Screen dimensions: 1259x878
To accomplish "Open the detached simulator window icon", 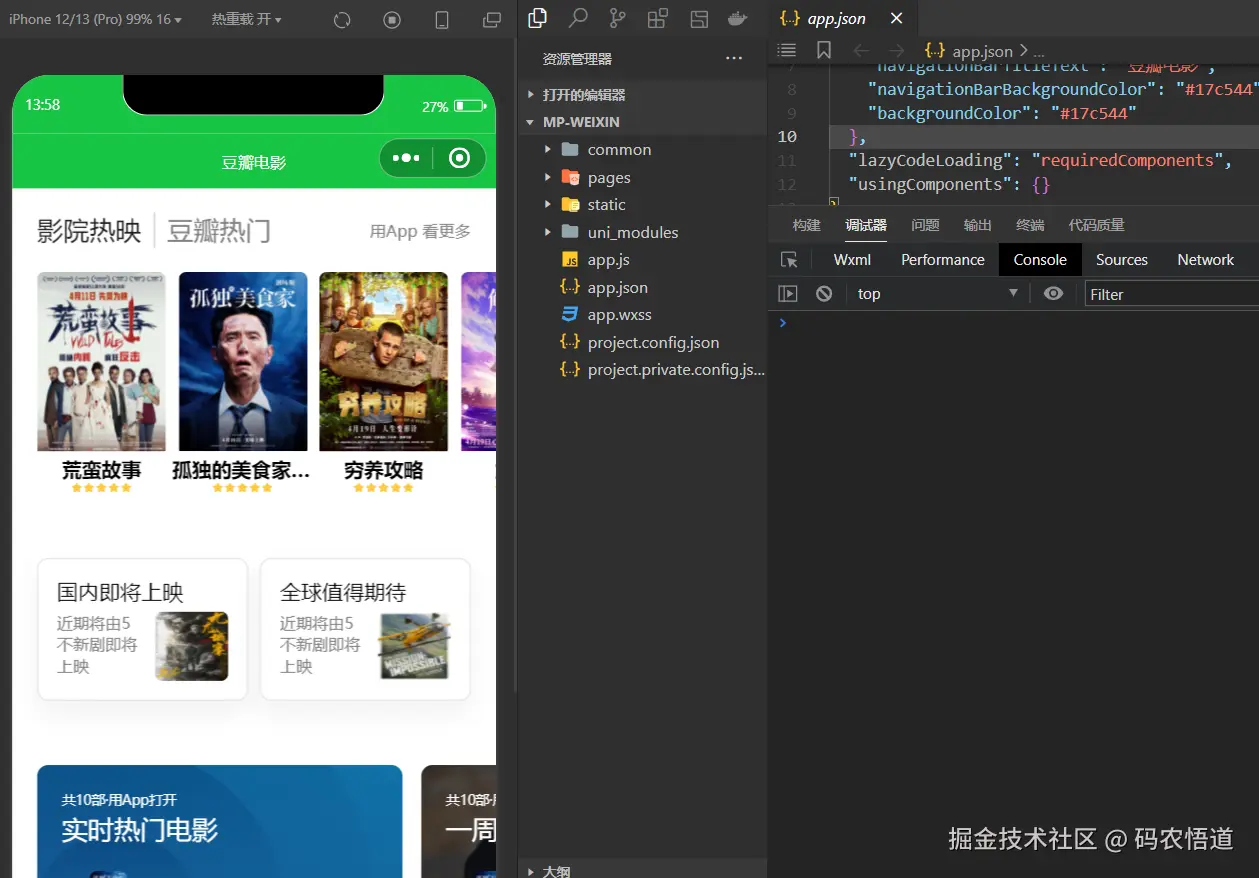I will (492, 19).
